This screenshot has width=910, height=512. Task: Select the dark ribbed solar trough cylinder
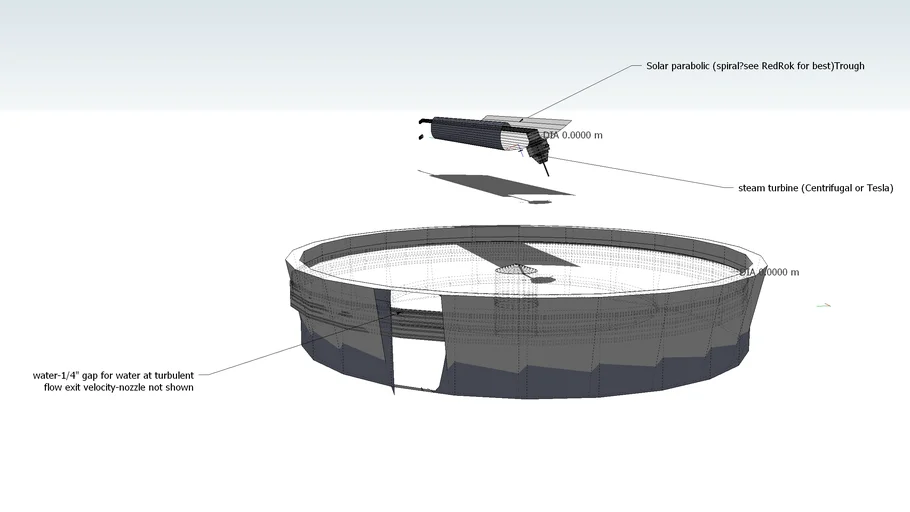pos(470,137)
